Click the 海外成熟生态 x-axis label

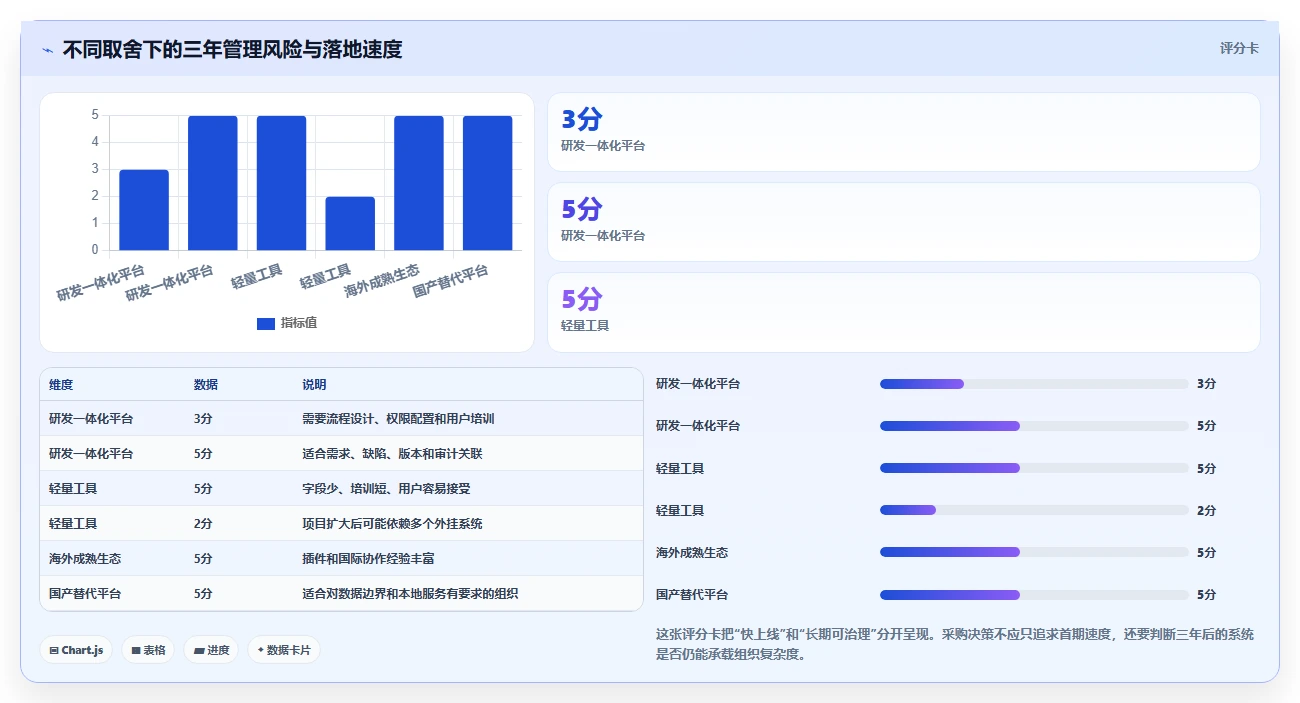(382, 281)
